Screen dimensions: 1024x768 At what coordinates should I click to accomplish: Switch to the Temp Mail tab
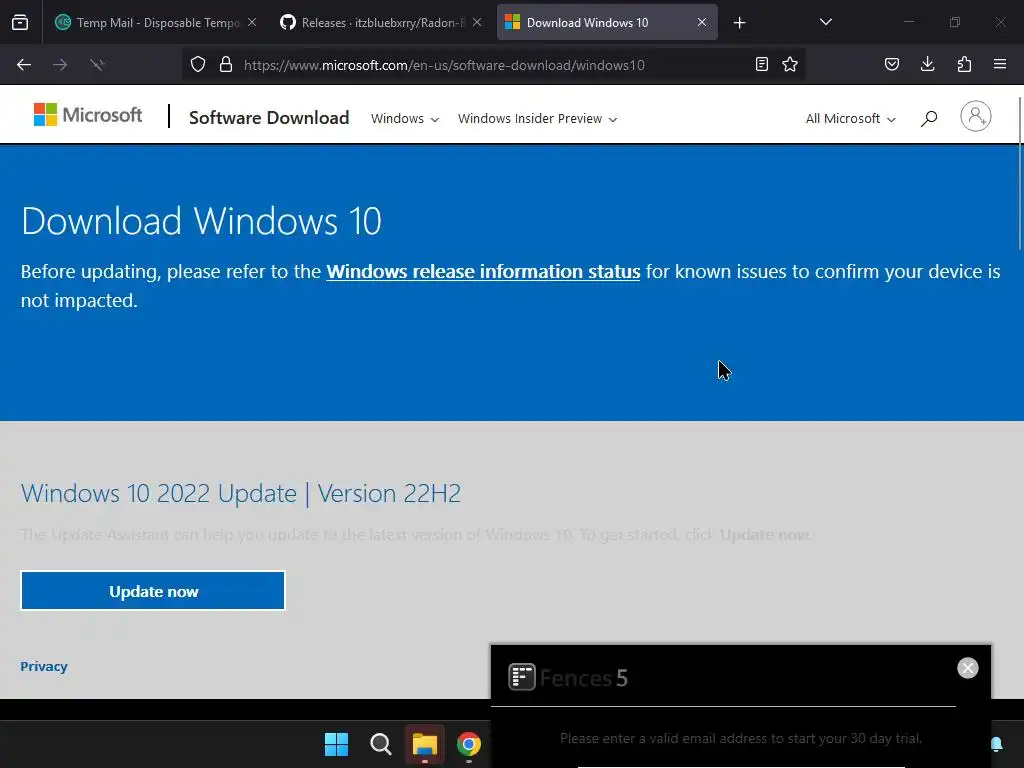coord(155,22)
